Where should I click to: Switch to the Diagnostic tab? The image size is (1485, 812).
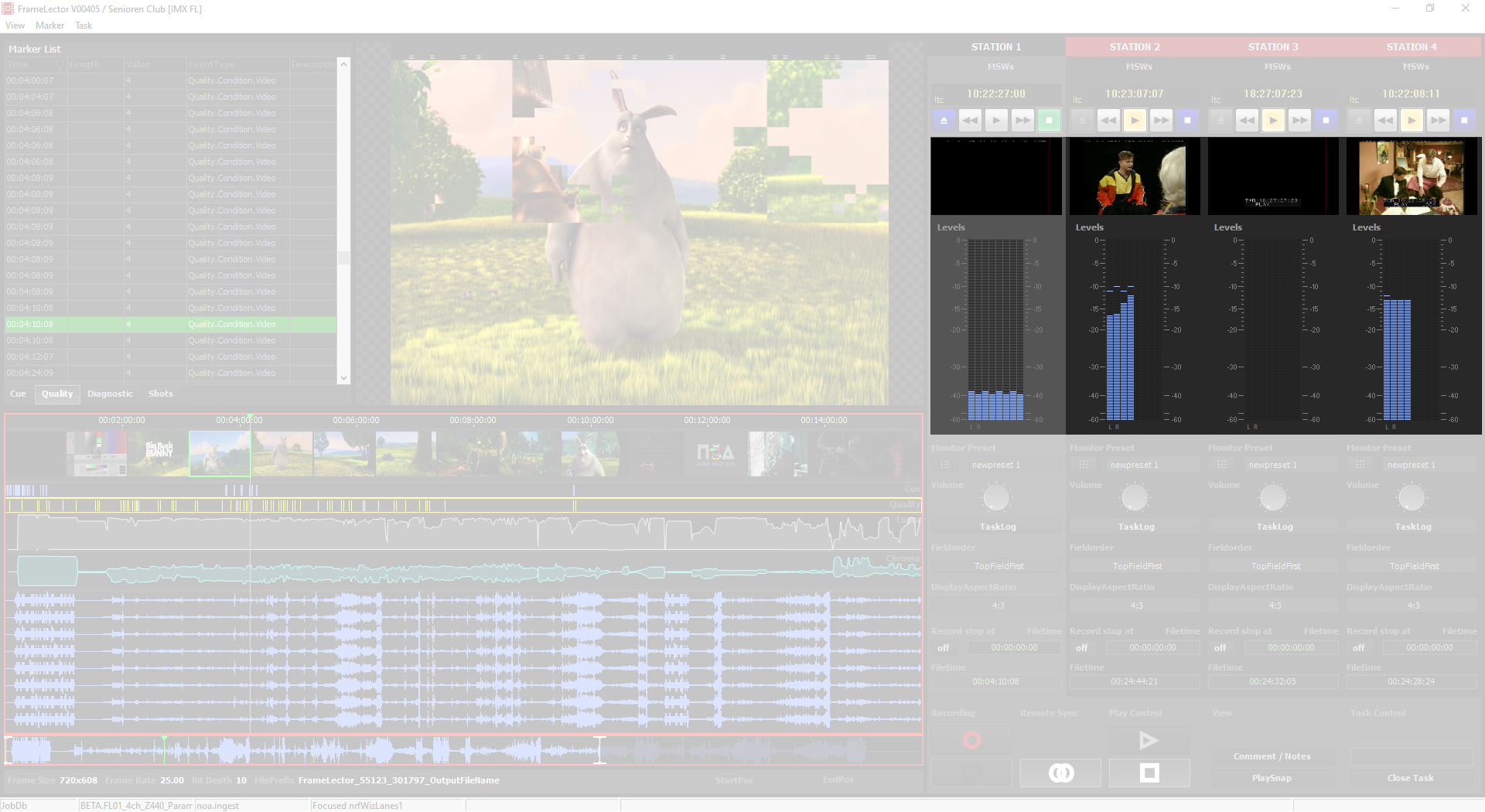(110, 394)
